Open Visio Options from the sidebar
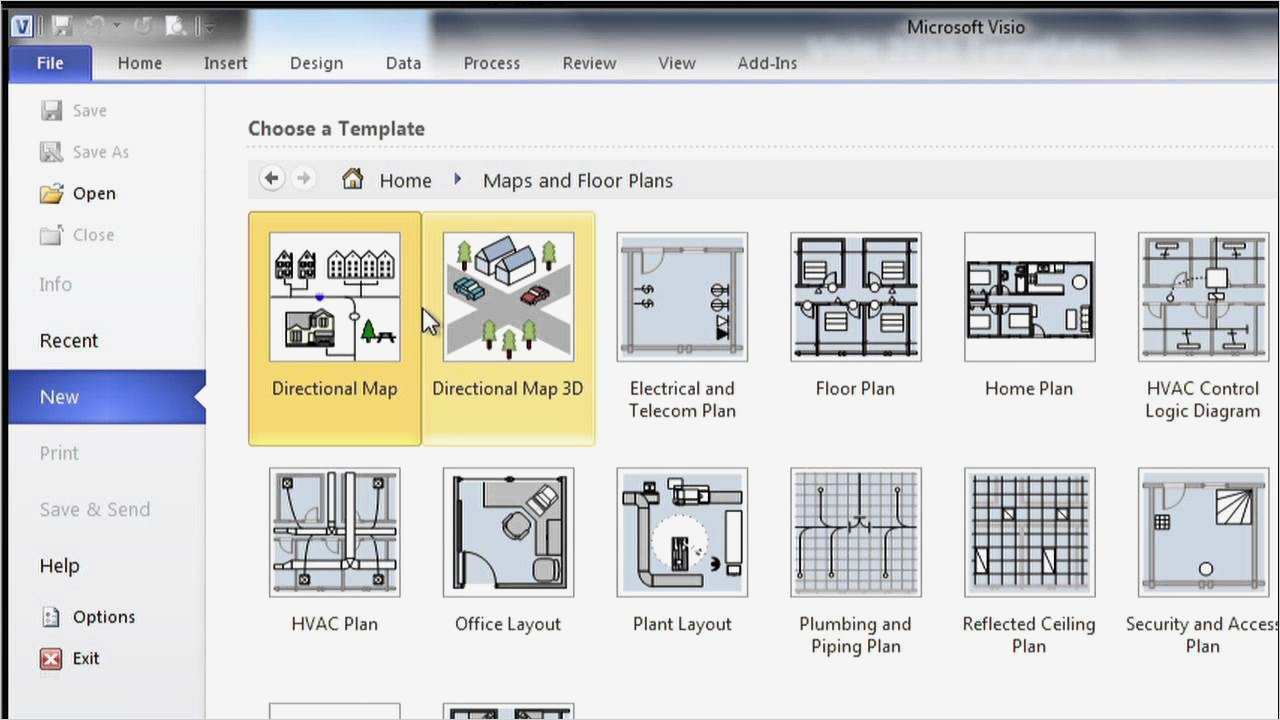Viewport: 1280px width, 720px height. tap(87, 617)
